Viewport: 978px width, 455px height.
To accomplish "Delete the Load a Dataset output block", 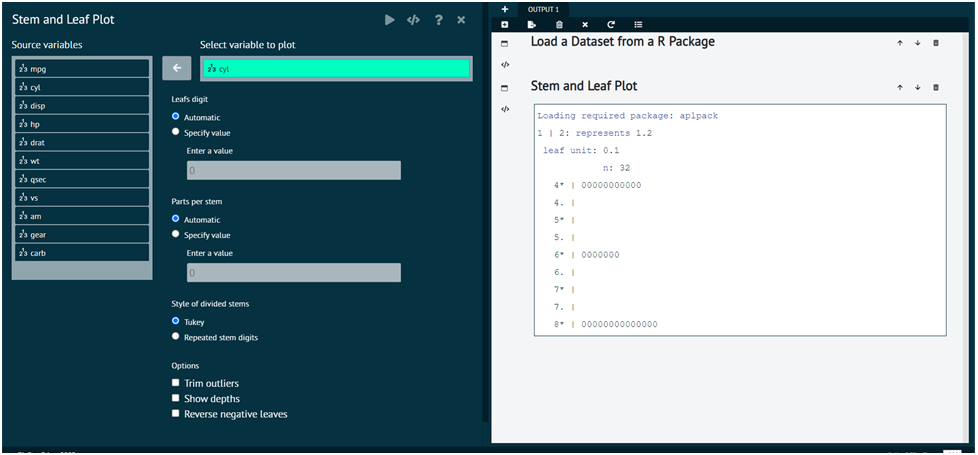I will [936, 43].
